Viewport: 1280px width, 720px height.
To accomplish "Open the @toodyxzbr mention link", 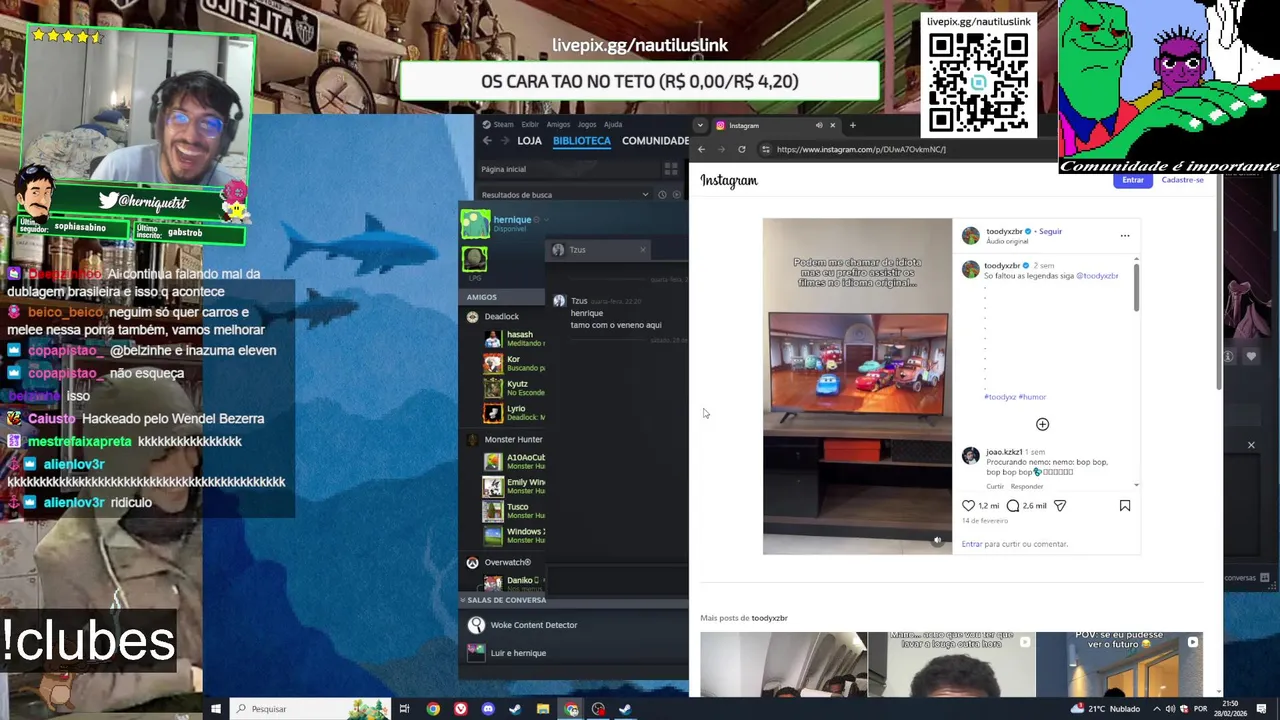I will [1097, 276].
